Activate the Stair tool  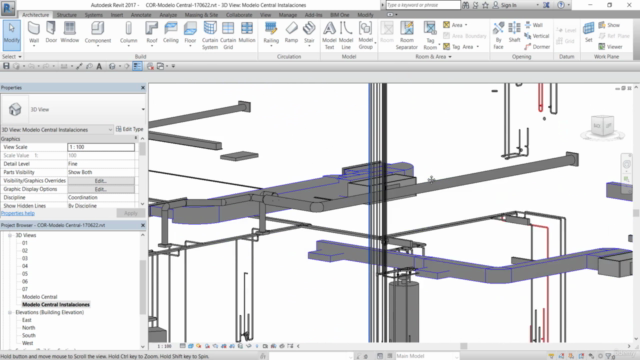309,33
